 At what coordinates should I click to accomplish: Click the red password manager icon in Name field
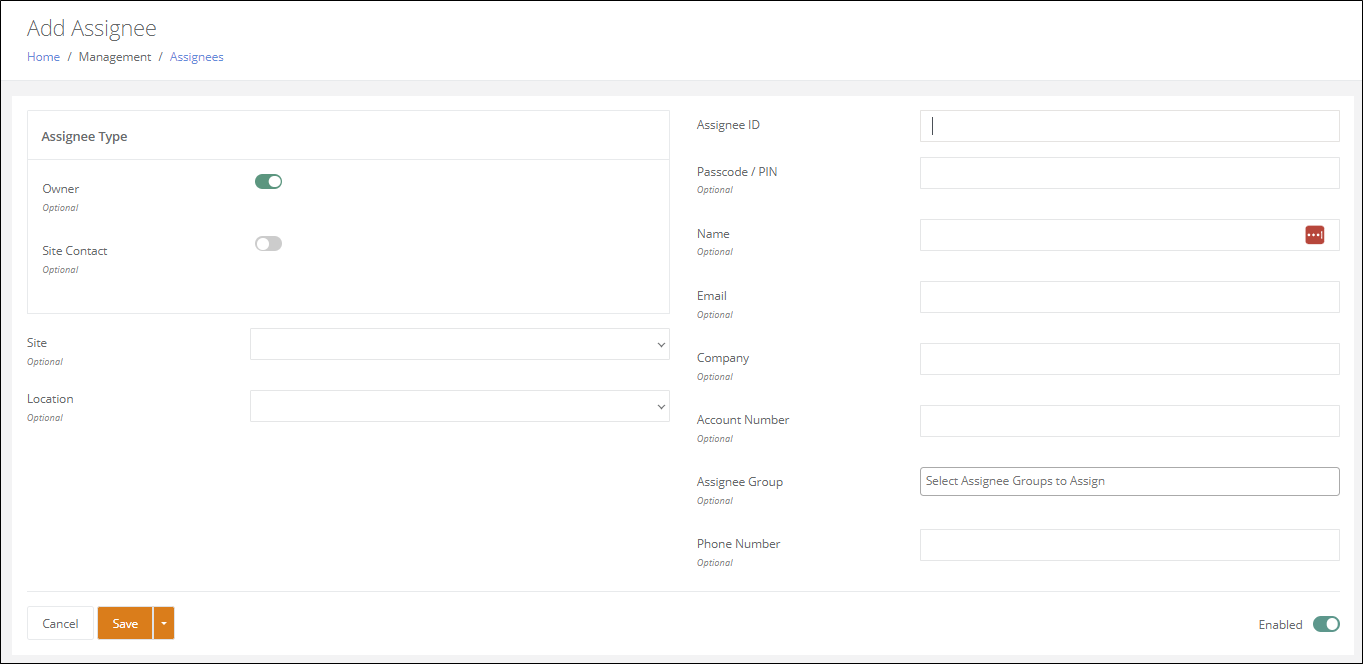[x=1314, y=234]
